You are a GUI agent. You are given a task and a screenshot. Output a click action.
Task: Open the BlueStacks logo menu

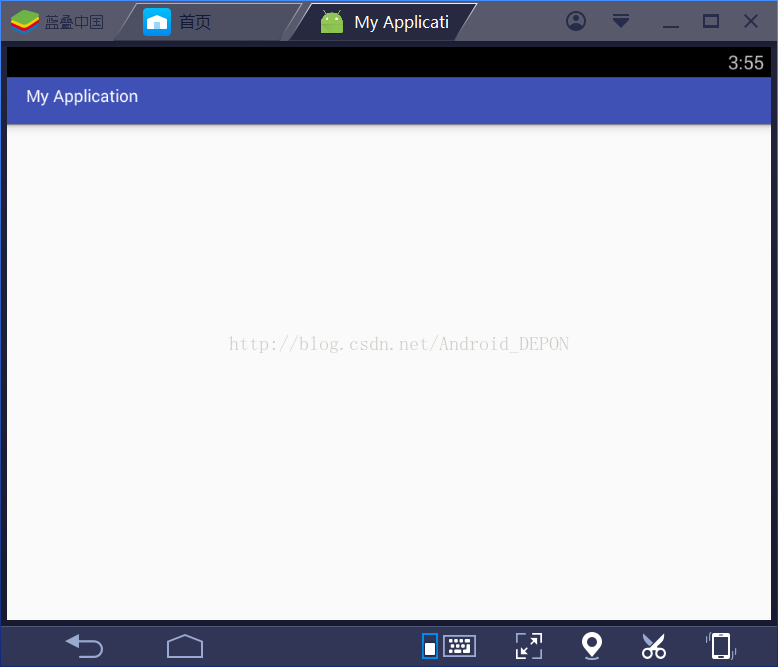(25, 21)
